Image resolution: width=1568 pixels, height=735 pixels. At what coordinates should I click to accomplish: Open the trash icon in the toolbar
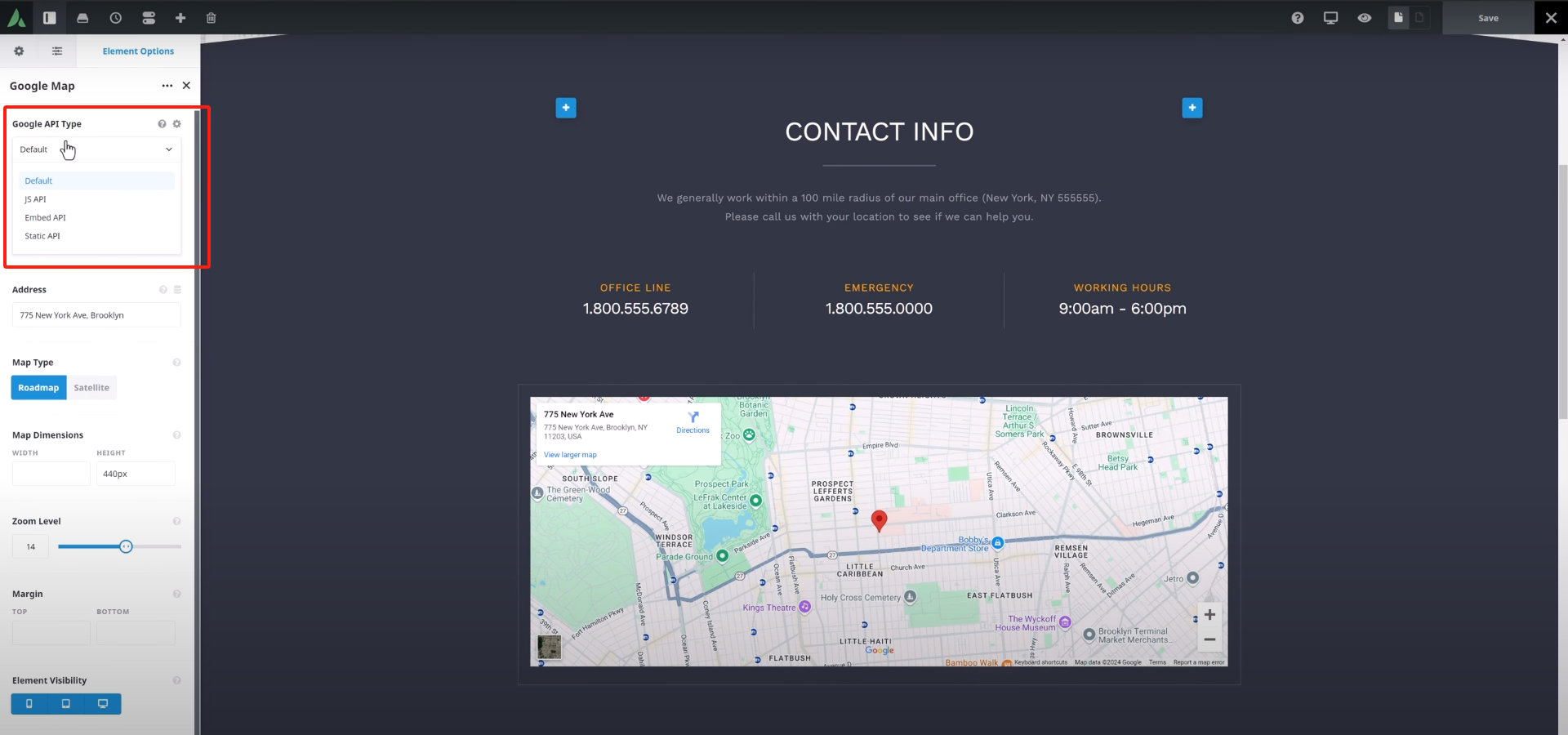[x=211, y=17]
